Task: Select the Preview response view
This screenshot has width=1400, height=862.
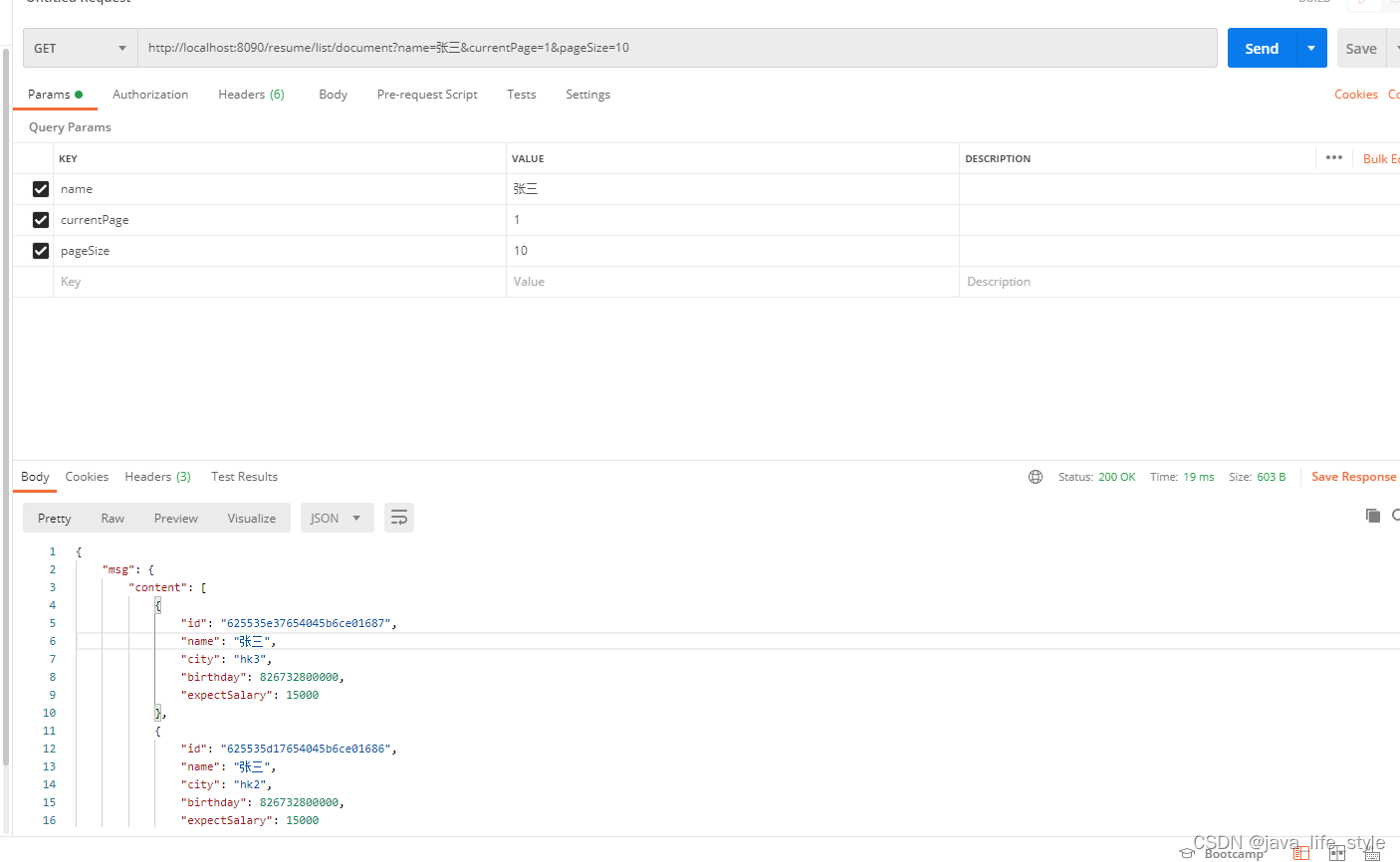Action: pos(176,518)
